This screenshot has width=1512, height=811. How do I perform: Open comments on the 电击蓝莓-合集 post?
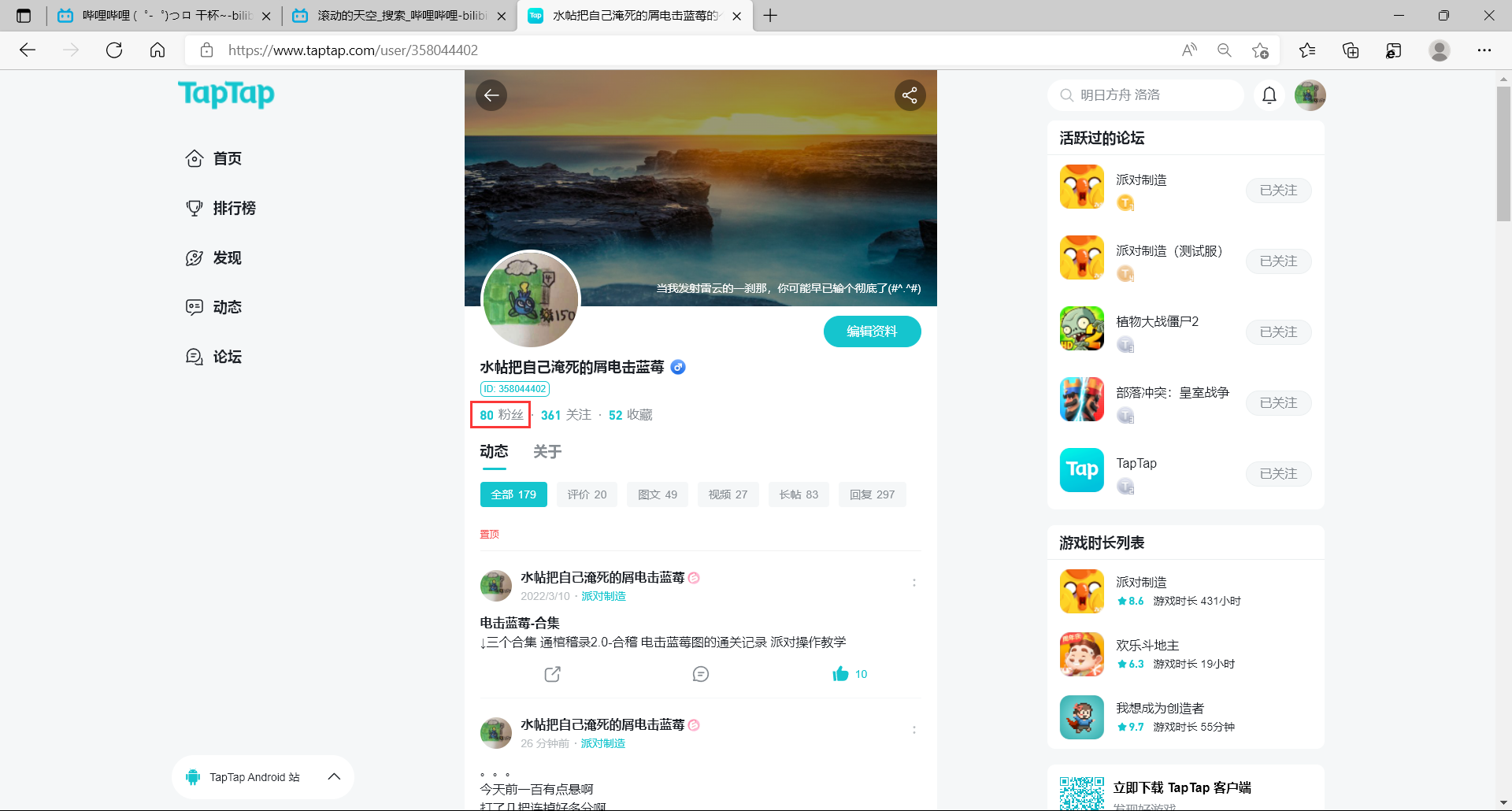[701, 674]
